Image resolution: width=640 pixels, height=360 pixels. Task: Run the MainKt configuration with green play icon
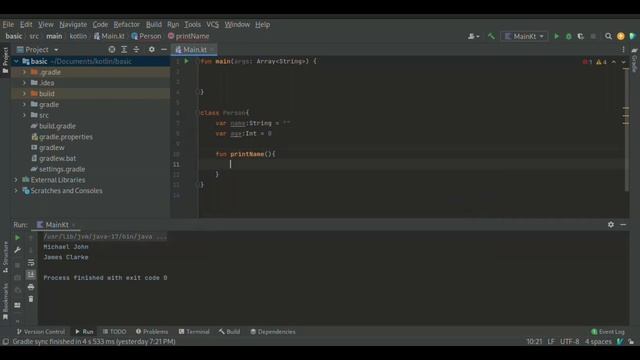click(x=556, y=36)
